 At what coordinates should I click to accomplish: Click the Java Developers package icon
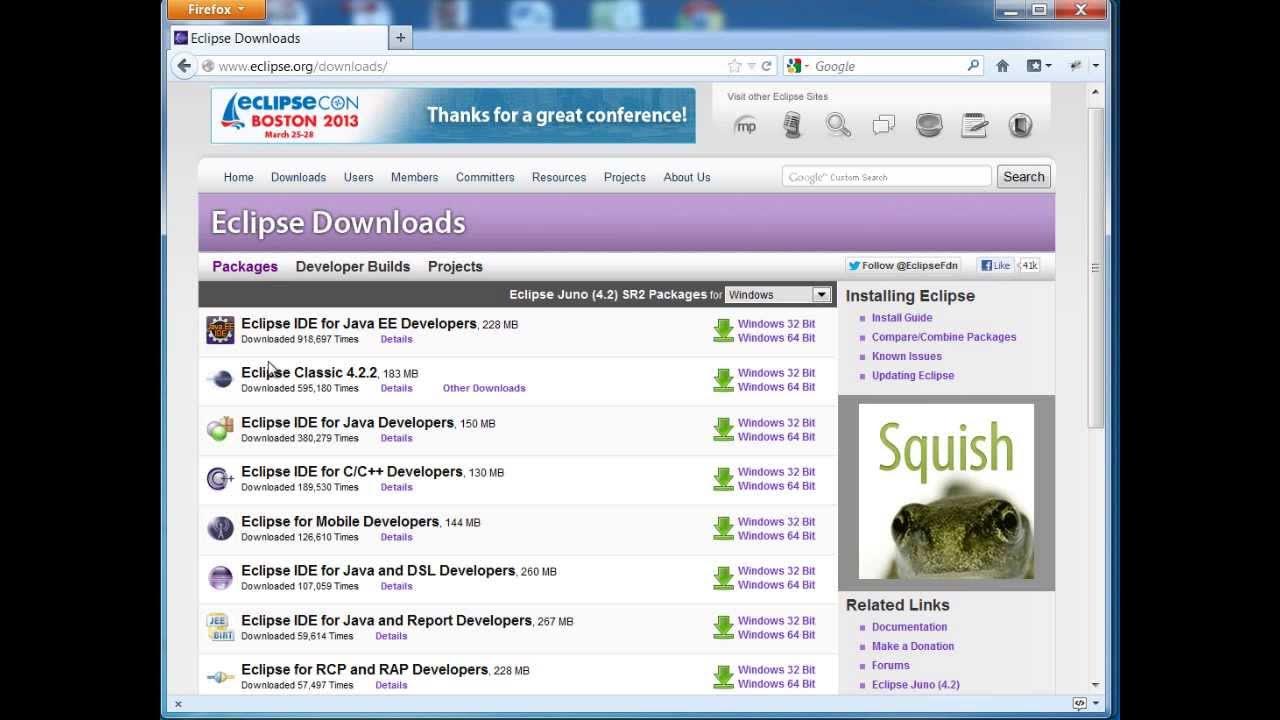tap(220, 429)
